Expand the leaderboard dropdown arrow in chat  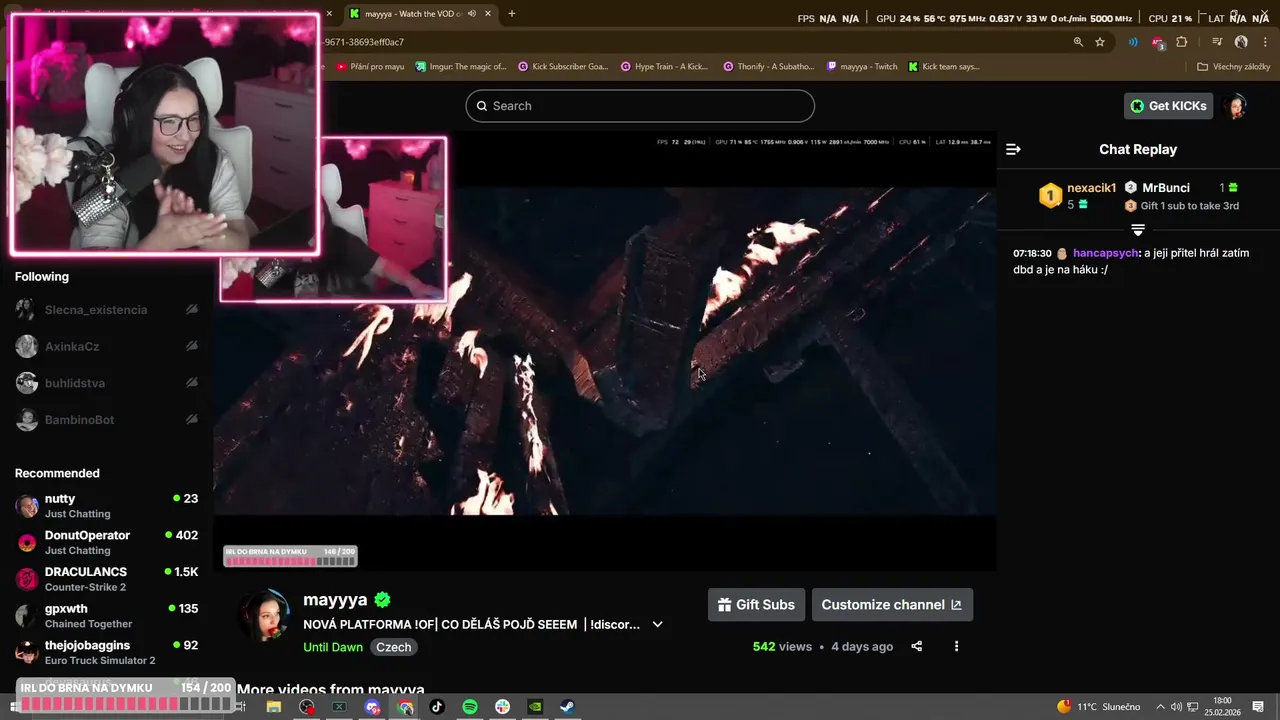click(x=1138, y=230)
